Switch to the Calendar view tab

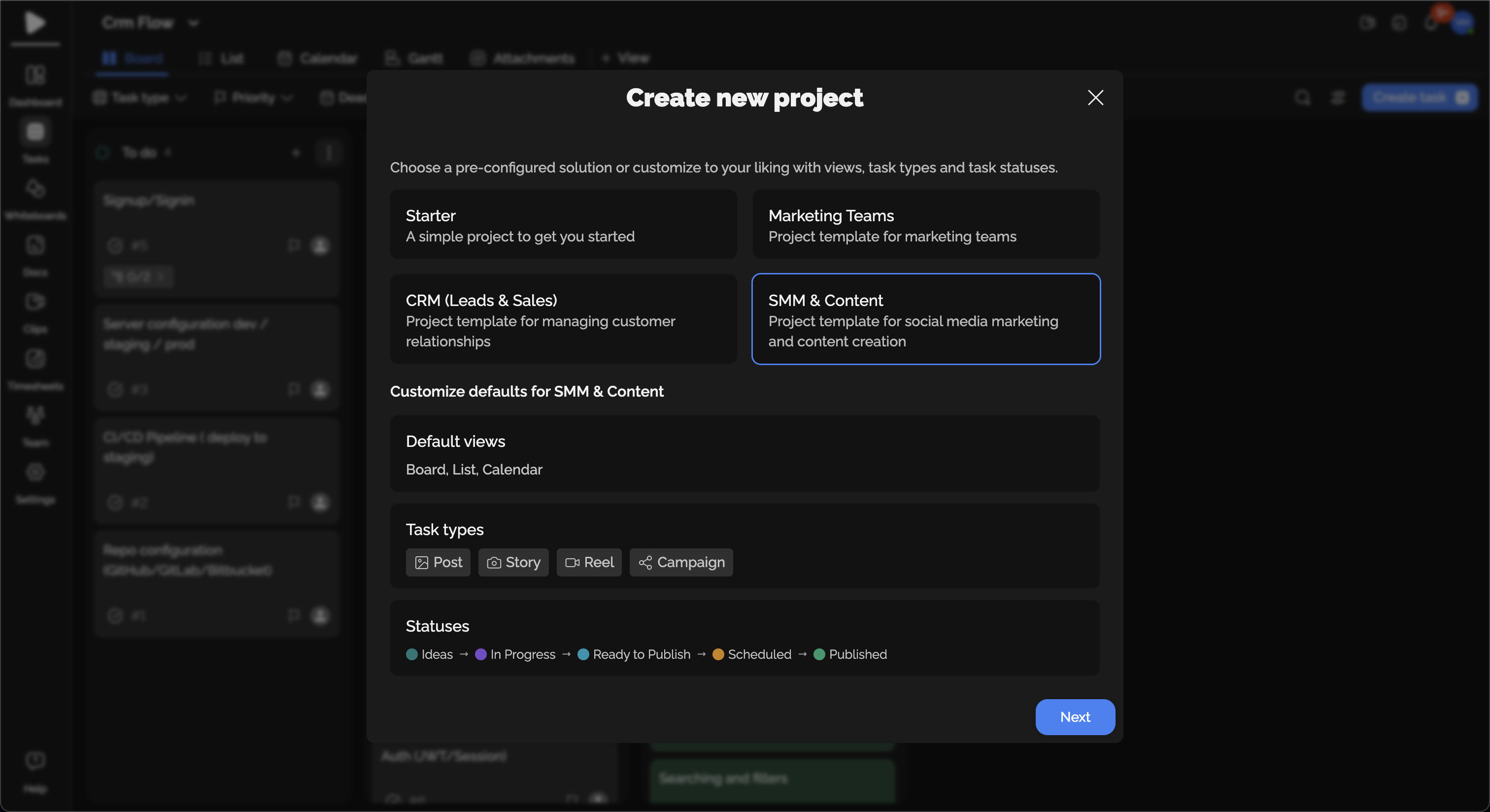tap(317, 59)
